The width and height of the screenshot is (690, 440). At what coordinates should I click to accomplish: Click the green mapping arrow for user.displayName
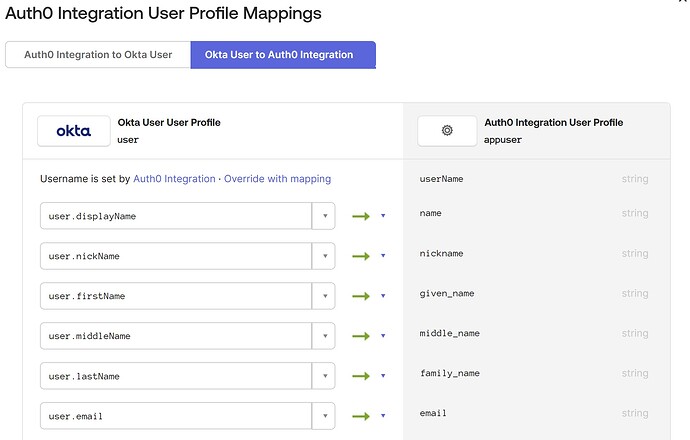pyautogui.click(x=362, y=216)
